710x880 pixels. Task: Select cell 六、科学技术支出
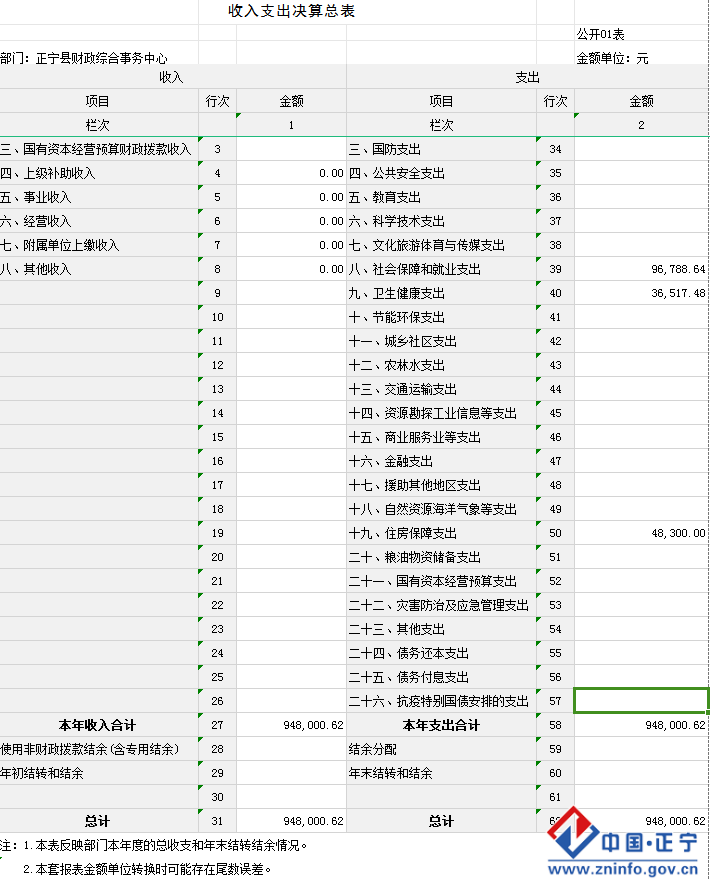point(442,221)
